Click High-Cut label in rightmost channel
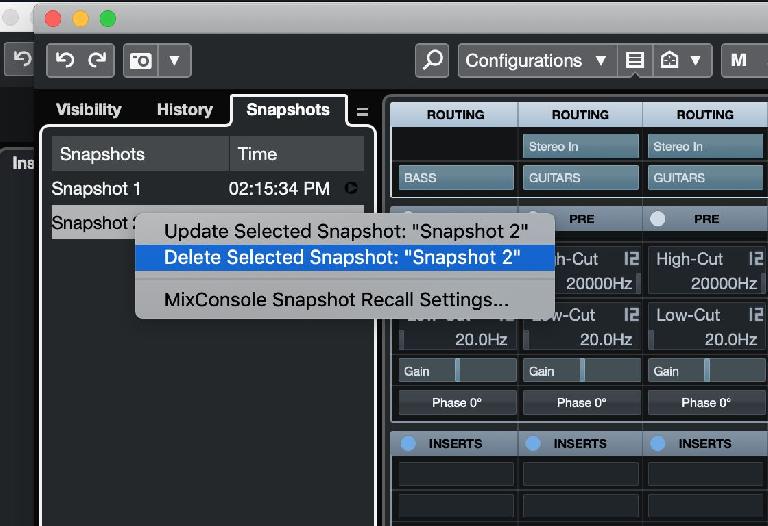This screenshot has width=768, height=526. click(689, 259)
